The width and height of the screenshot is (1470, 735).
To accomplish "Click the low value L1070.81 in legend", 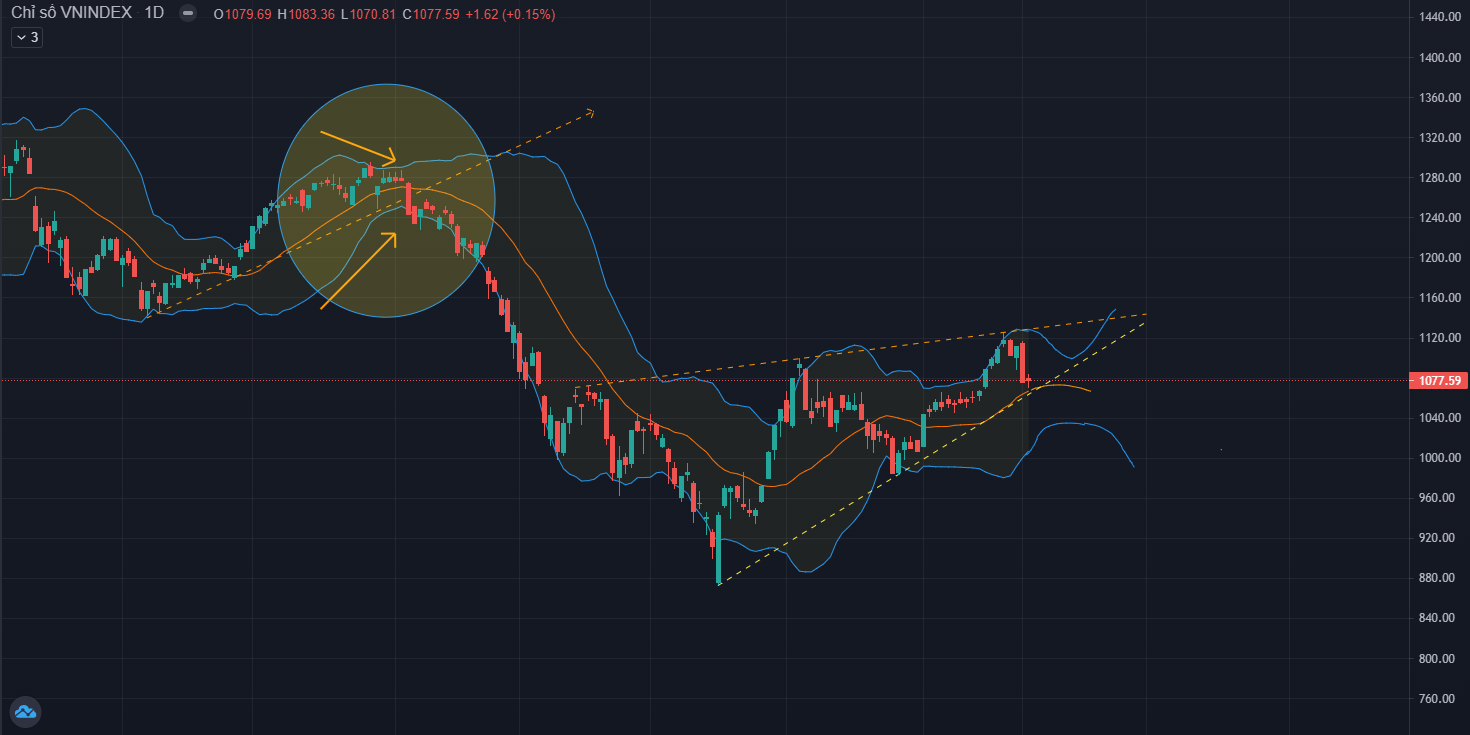I will pyautogui.click(x=367, y=14).
